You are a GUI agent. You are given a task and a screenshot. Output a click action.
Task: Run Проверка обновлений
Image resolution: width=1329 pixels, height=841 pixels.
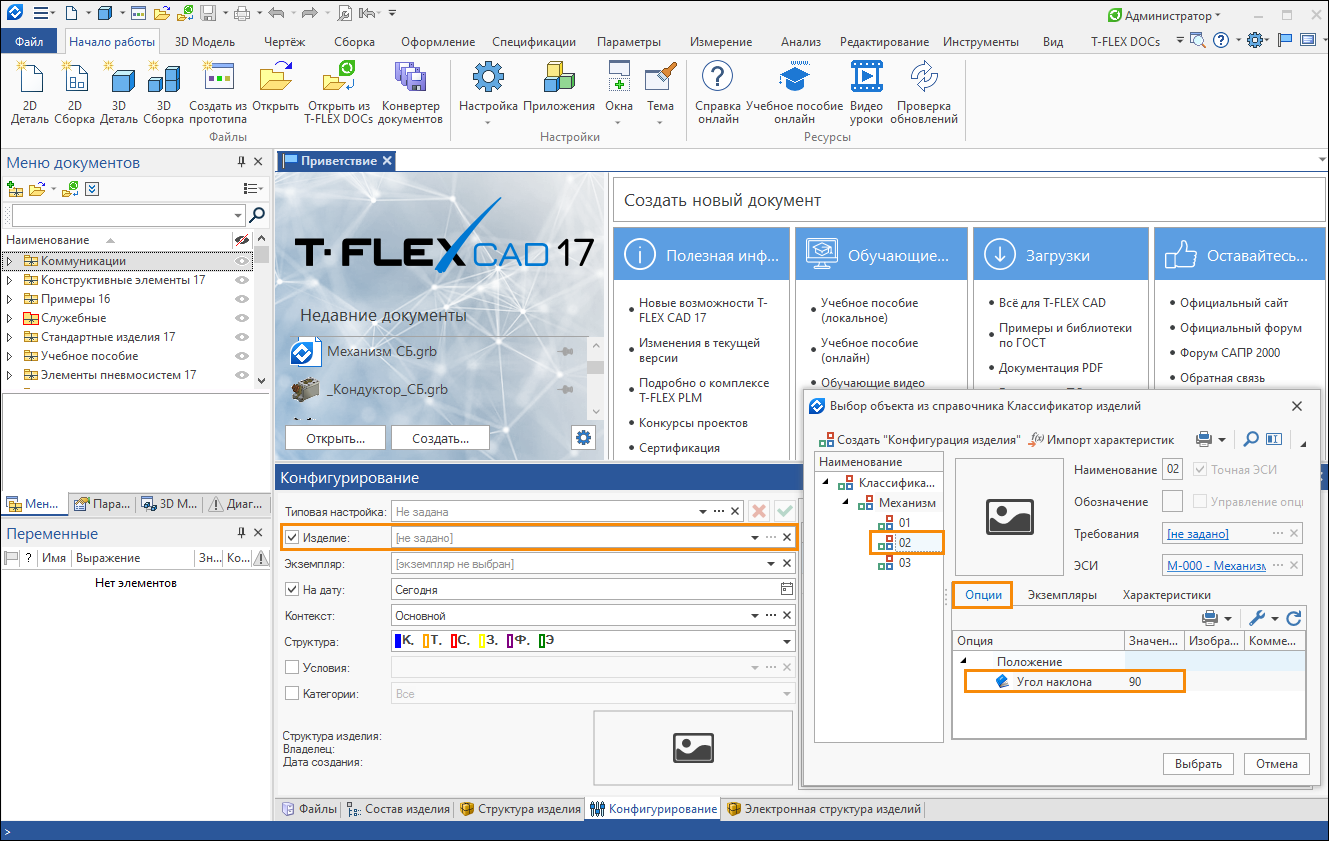925,92
